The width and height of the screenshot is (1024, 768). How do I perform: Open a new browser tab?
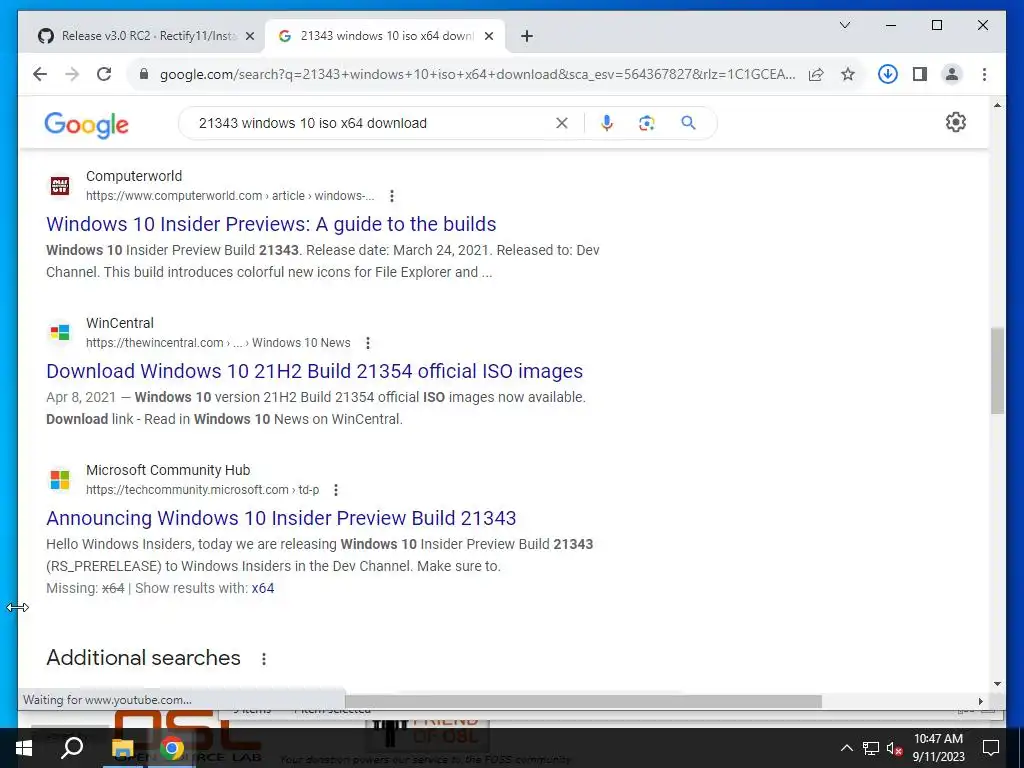coord(527,36)
